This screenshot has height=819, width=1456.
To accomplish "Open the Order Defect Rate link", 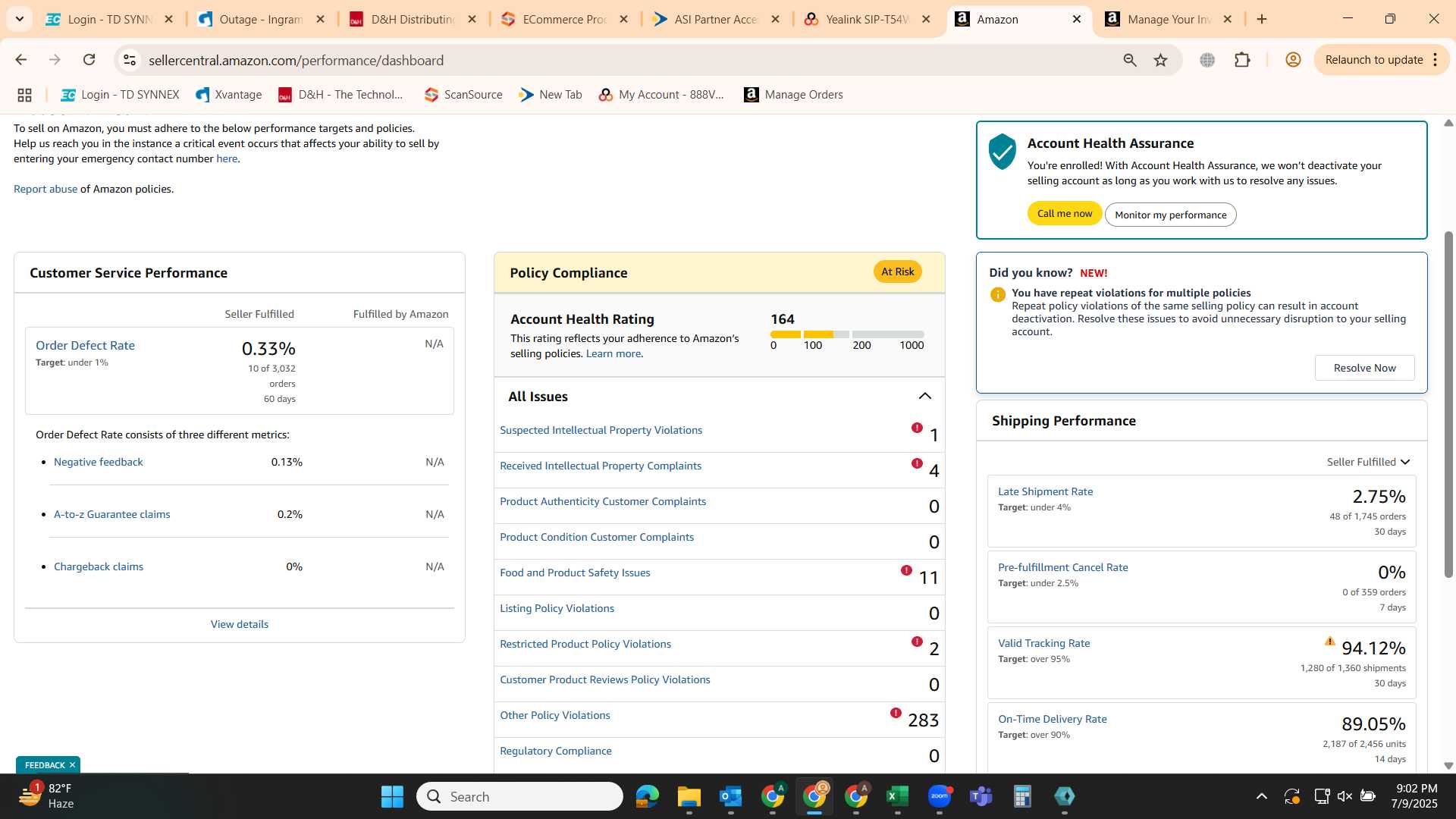I will (x=85, y=345).
